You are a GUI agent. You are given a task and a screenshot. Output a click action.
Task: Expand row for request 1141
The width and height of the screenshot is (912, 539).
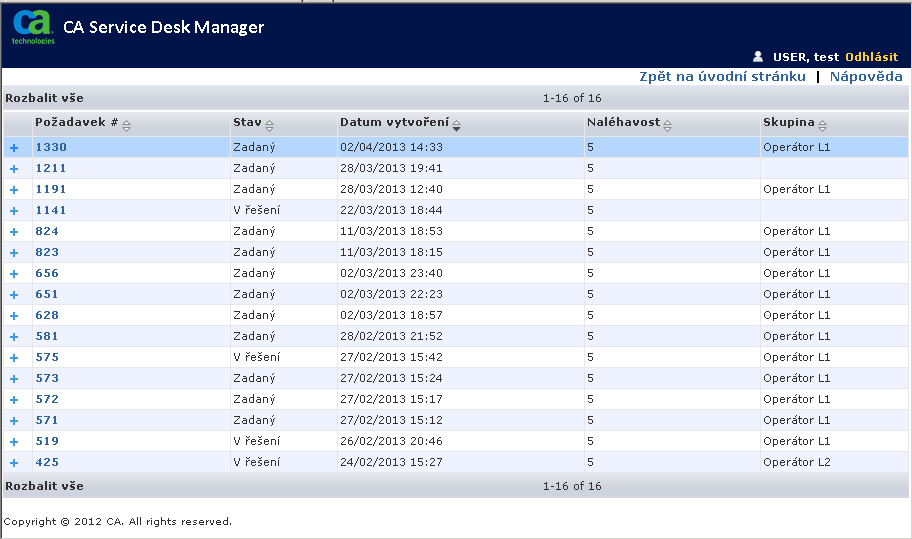click(14, 210)
